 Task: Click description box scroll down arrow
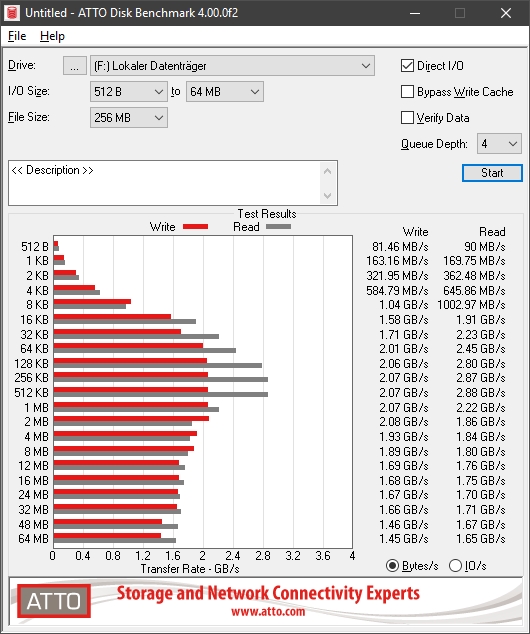click(327, 196)
